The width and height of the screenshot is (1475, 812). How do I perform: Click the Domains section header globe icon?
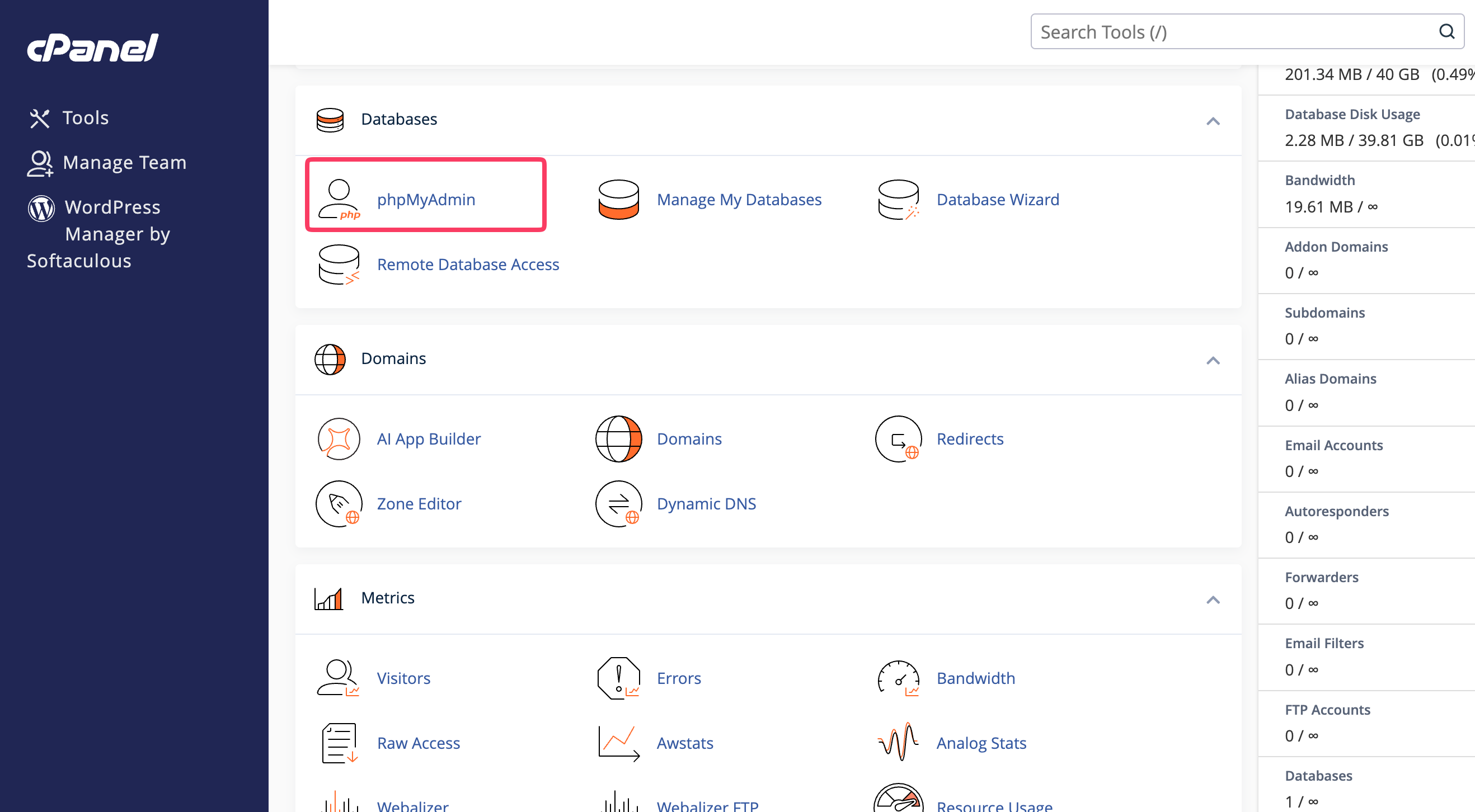(x=330, y=360)
